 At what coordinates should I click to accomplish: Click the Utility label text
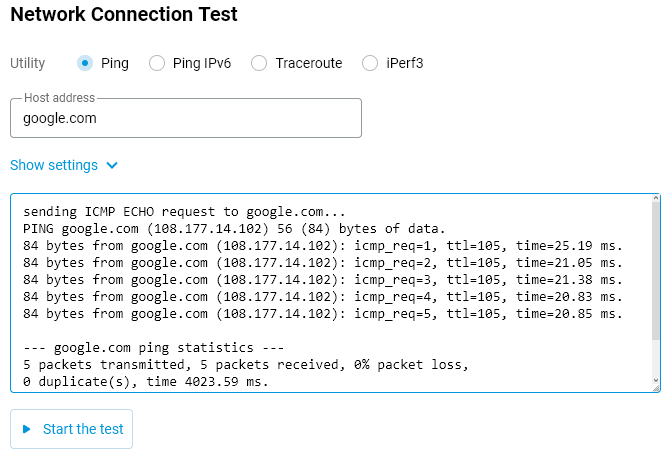[x=28, y=63]
